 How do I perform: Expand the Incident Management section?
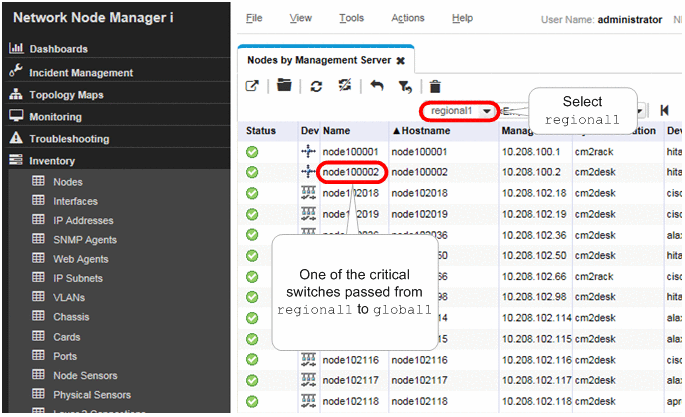(80, 72)
